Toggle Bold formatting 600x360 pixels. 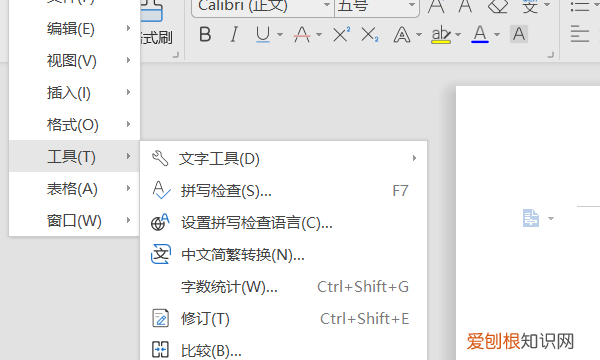point(205,34)
